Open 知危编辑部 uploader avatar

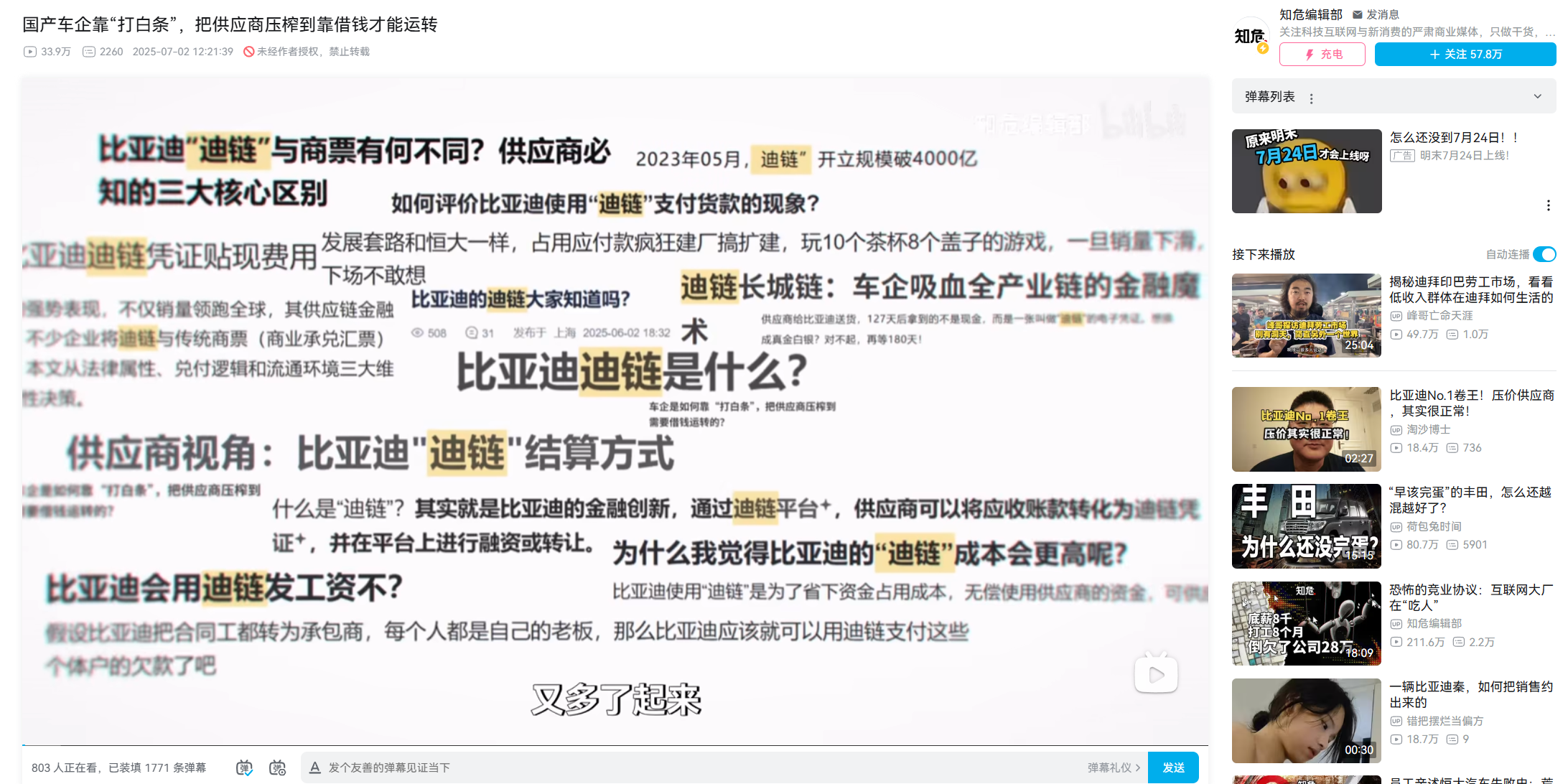point(1251,35)
